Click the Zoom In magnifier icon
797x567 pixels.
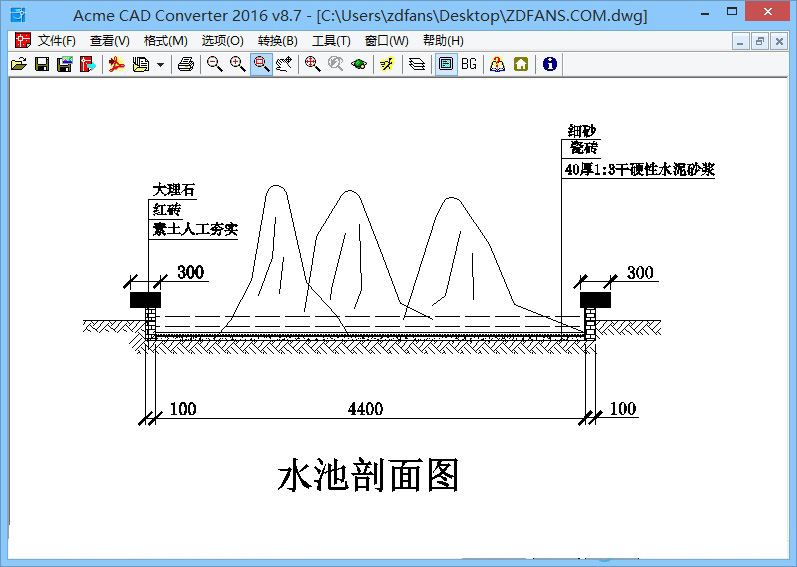click(x=237, y=64)
